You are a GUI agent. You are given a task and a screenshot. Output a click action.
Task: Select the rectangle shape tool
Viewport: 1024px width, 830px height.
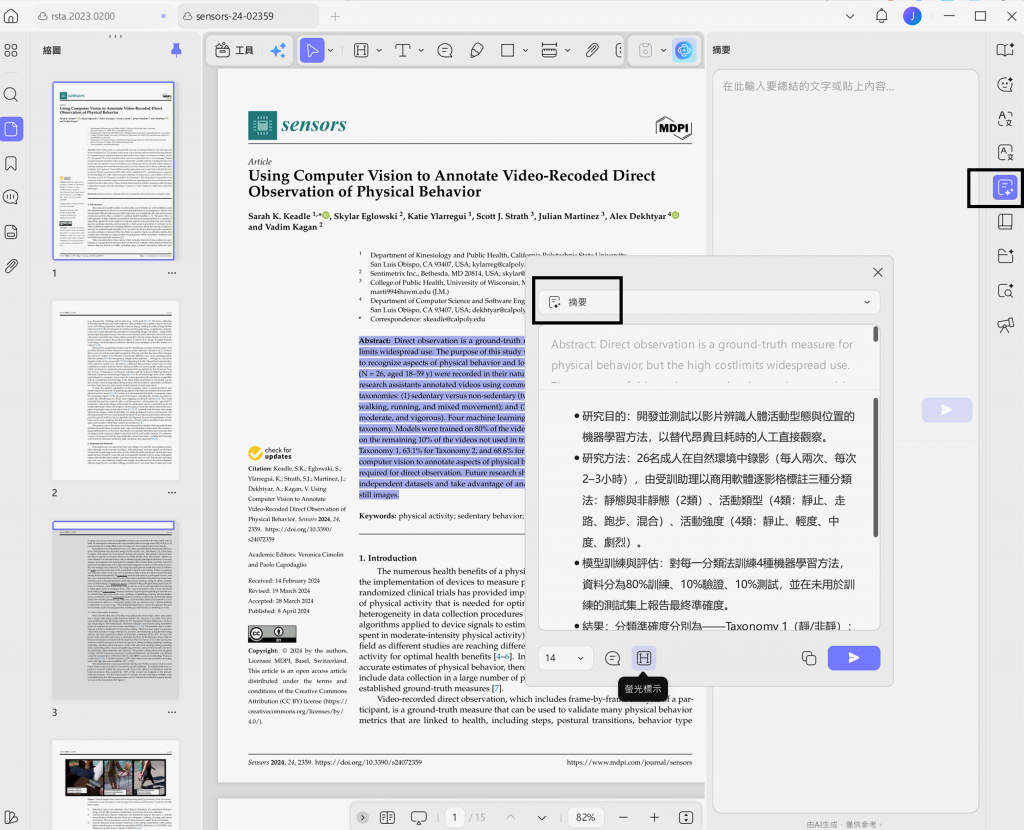pos(507,50)
